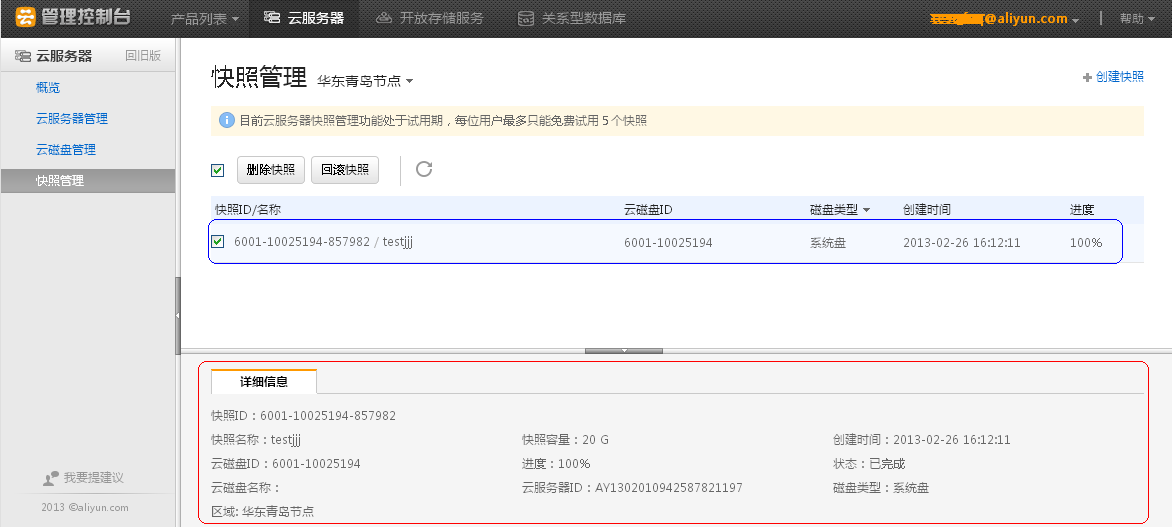
Task: Click the refresh icon beside 回滚快照
Action: click(424, 169)
